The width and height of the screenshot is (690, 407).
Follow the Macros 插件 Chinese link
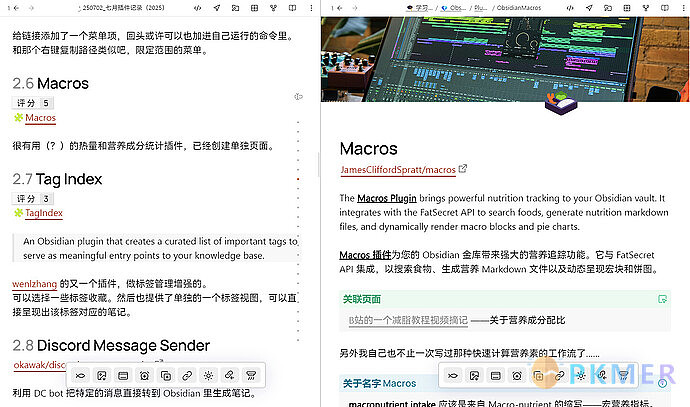(365, 255)
